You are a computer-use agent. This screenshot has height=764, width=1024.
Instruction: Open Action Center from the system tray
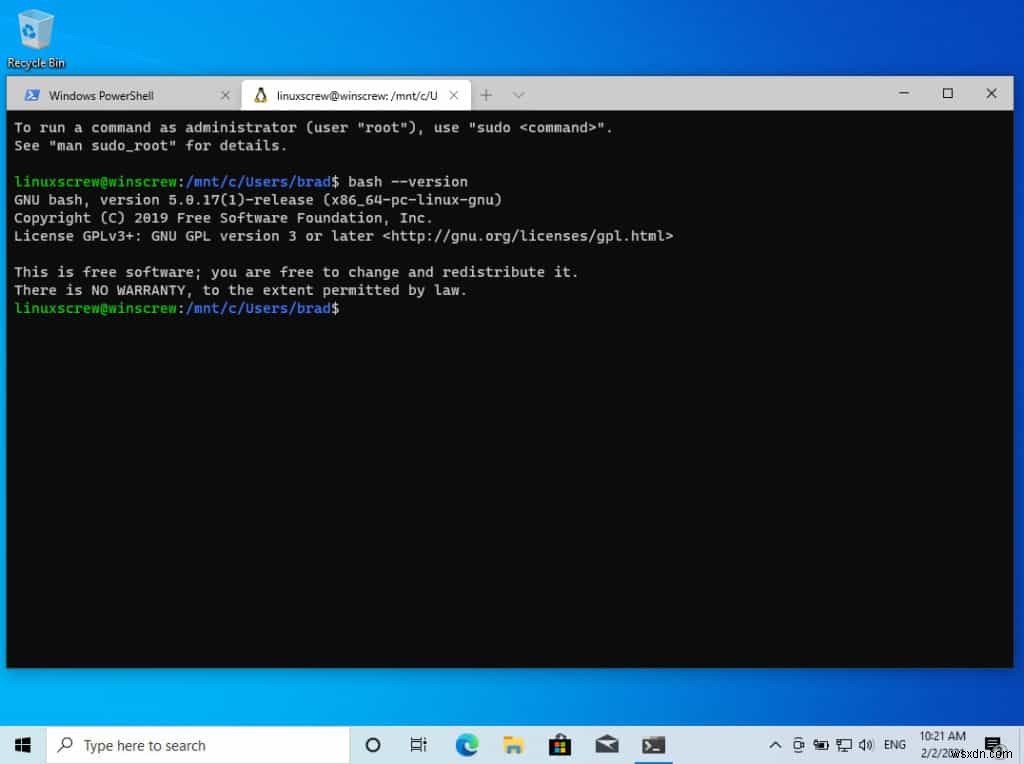click(993, 744)
